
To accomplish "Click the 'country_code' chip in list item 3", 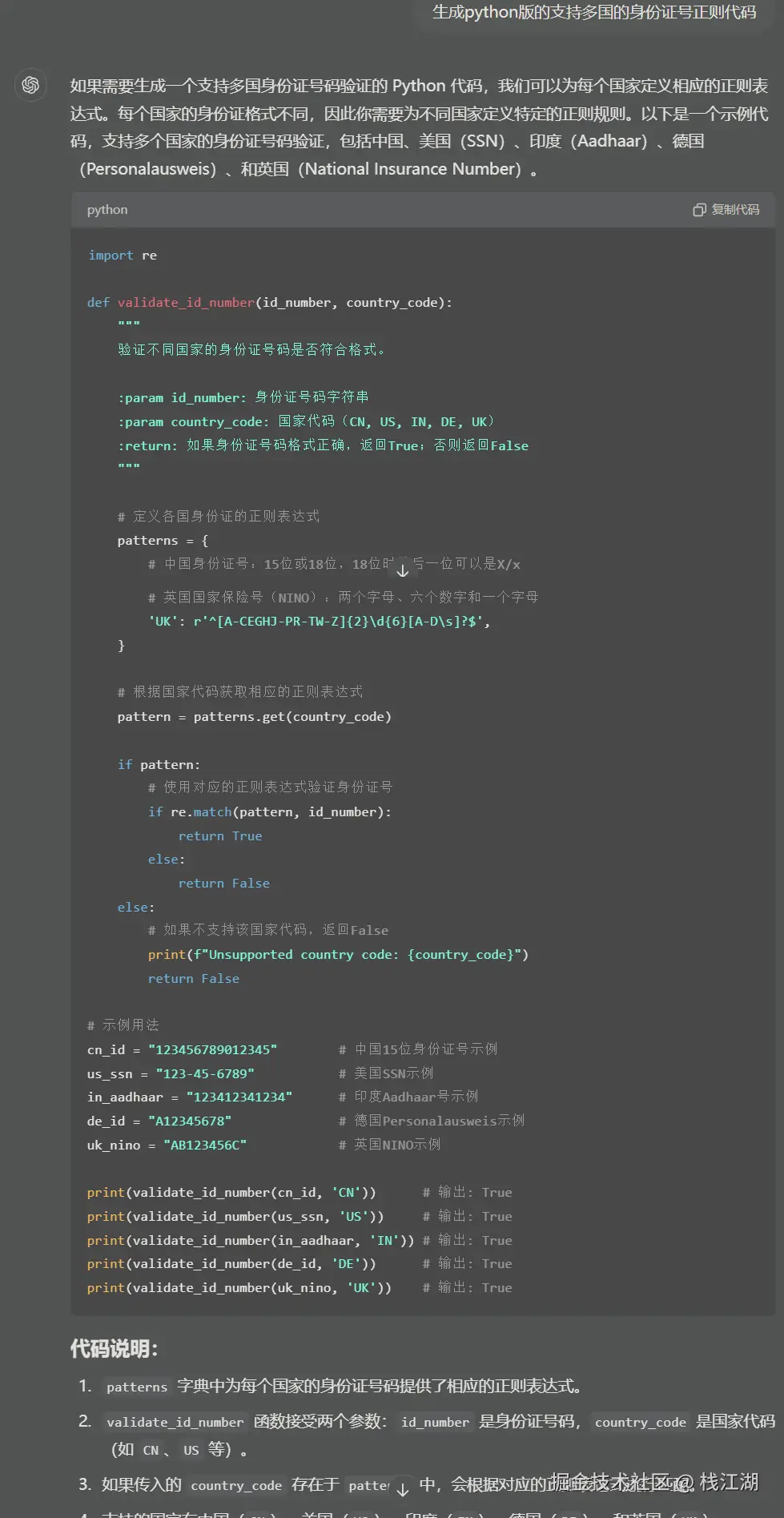I will [236, 1485].
